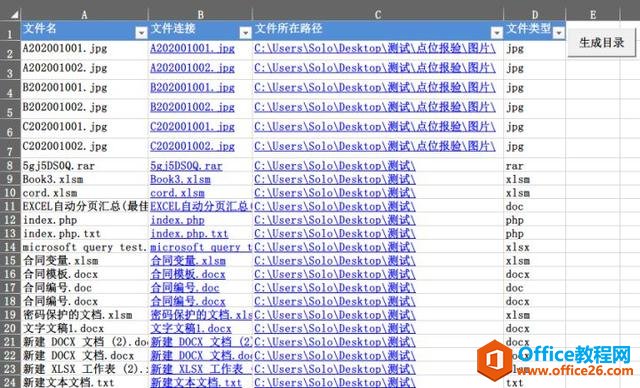Image resolution: width=640 pixels, height=388 pixels.
Task: Open the 合同编号.docx file link
Action: [188, 302]
